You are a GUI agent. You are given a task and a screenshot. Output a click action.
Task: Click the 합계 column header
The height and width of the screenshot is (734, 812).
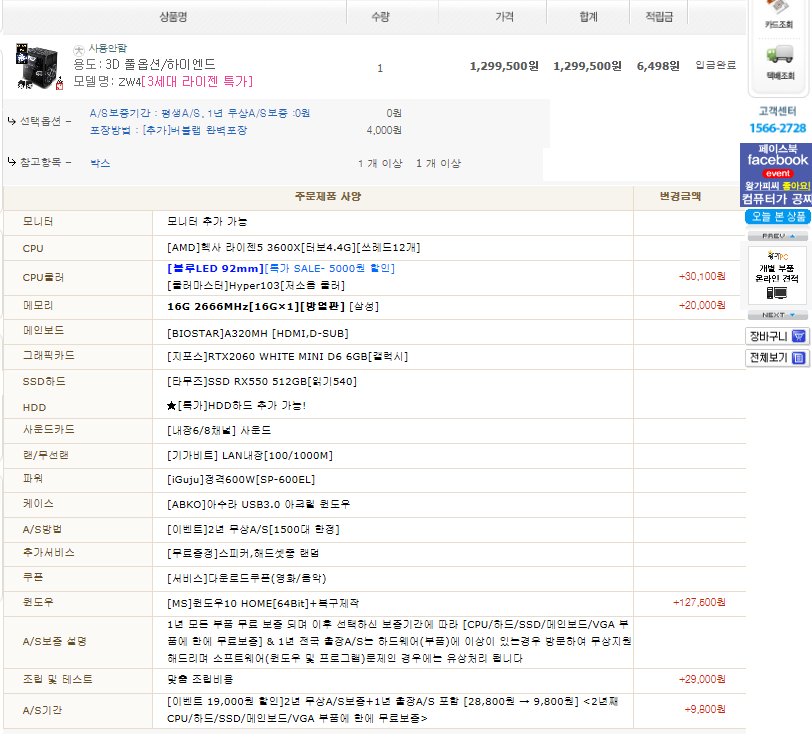[588, 17]
